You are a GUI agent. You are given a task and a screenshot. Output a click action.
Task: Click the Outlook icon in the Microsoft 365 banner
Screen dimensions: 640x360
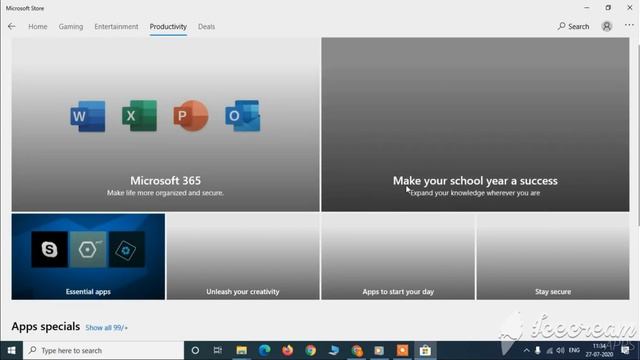click(242, 116)
